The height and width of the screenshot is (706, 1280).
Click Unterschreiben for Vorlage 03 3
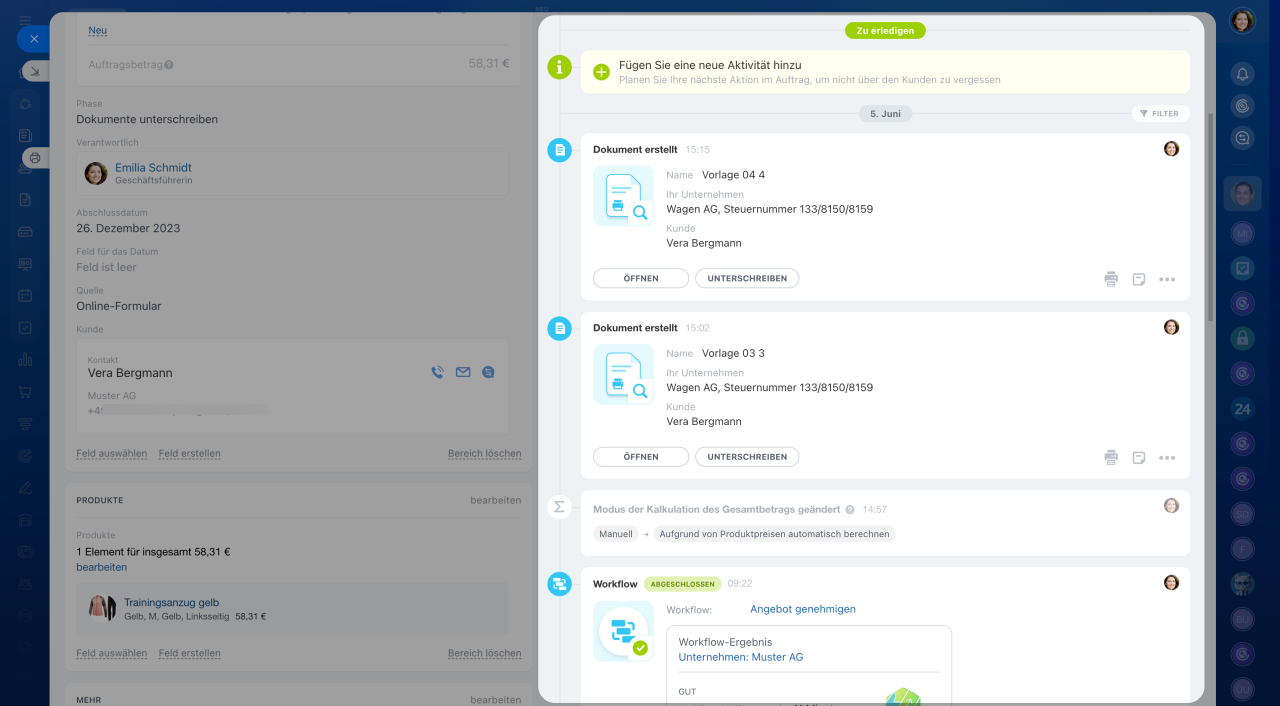click(747, 457)
